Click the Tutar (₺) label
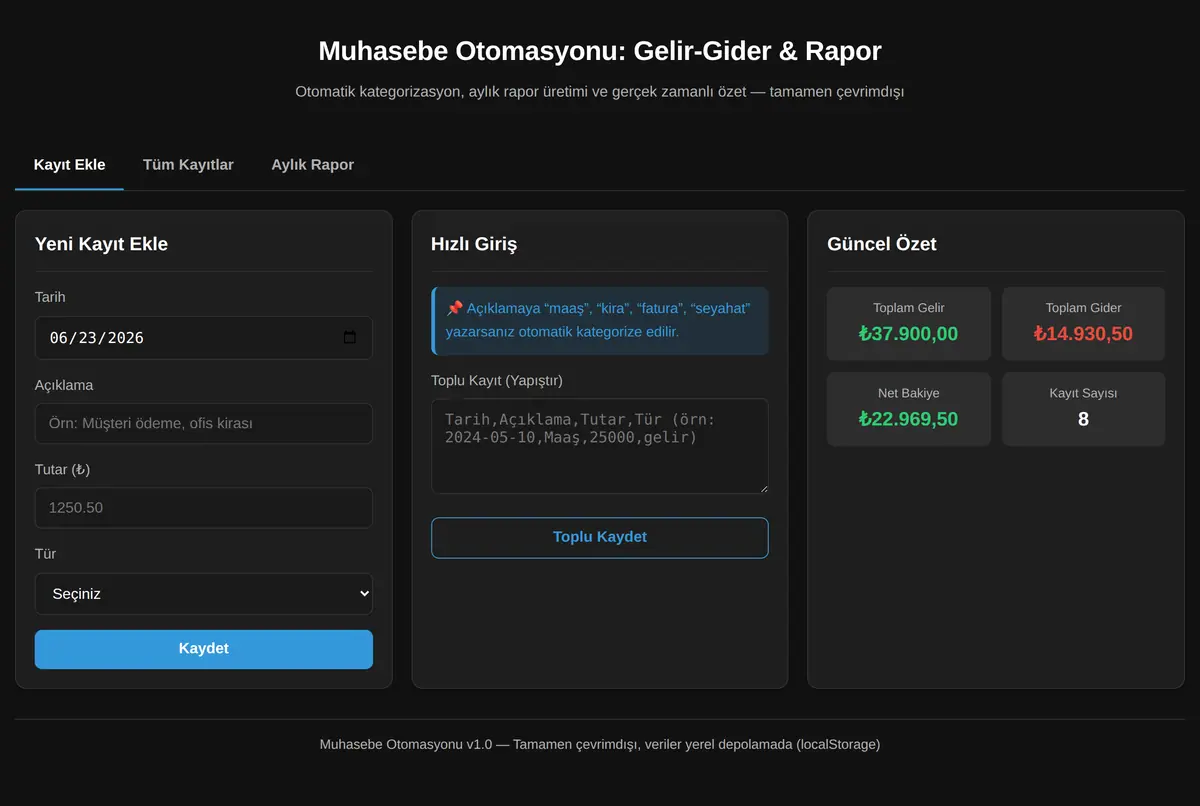The width and height of the screenshot is (1200, 806). pyautogui.click(x=63, y=469)
